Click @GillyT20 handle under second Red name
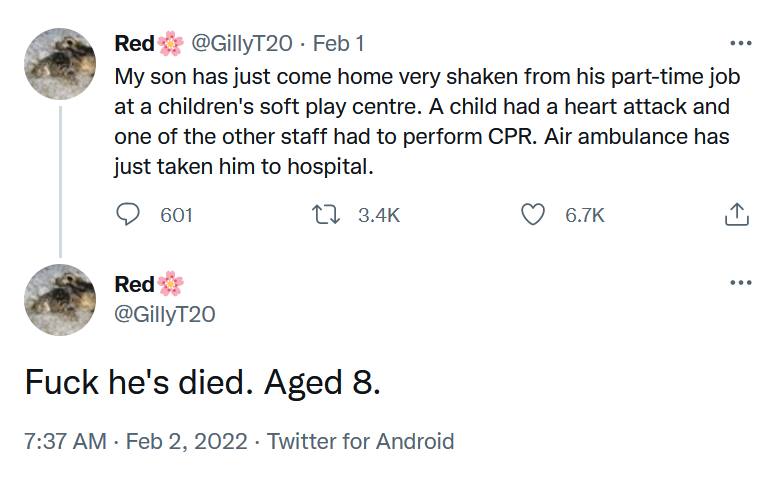Viewport: 779px width, 480px height. 165,314
